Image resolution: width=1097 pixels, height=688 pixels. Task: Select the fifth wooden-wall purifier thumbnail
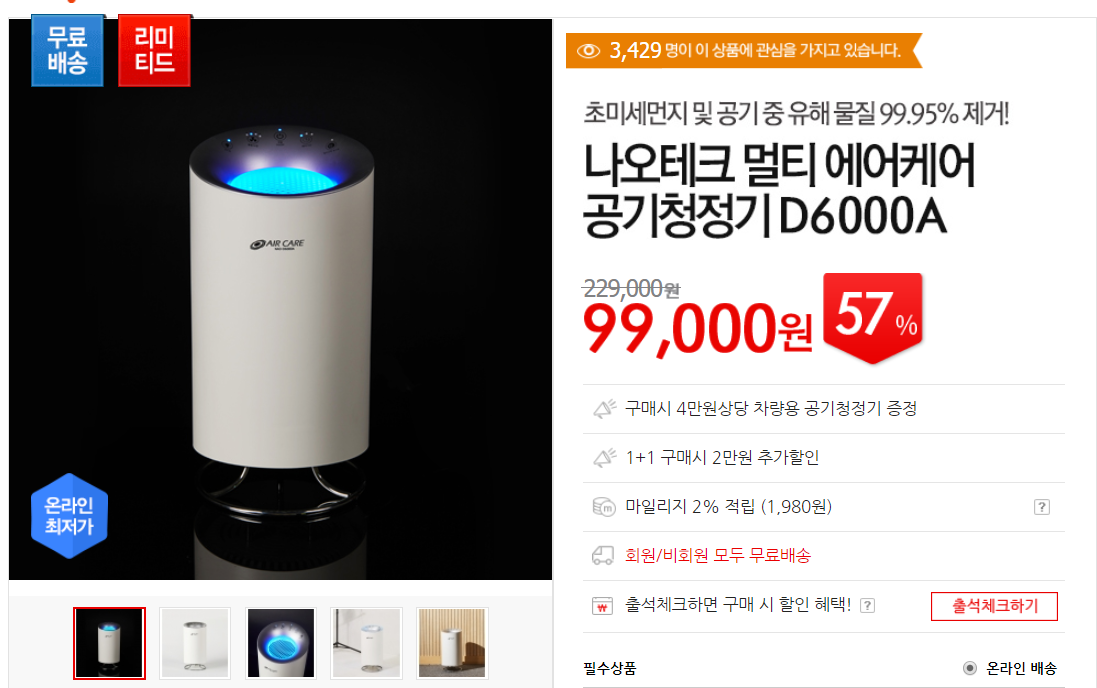pyautogui.click(x=452, y=643)
